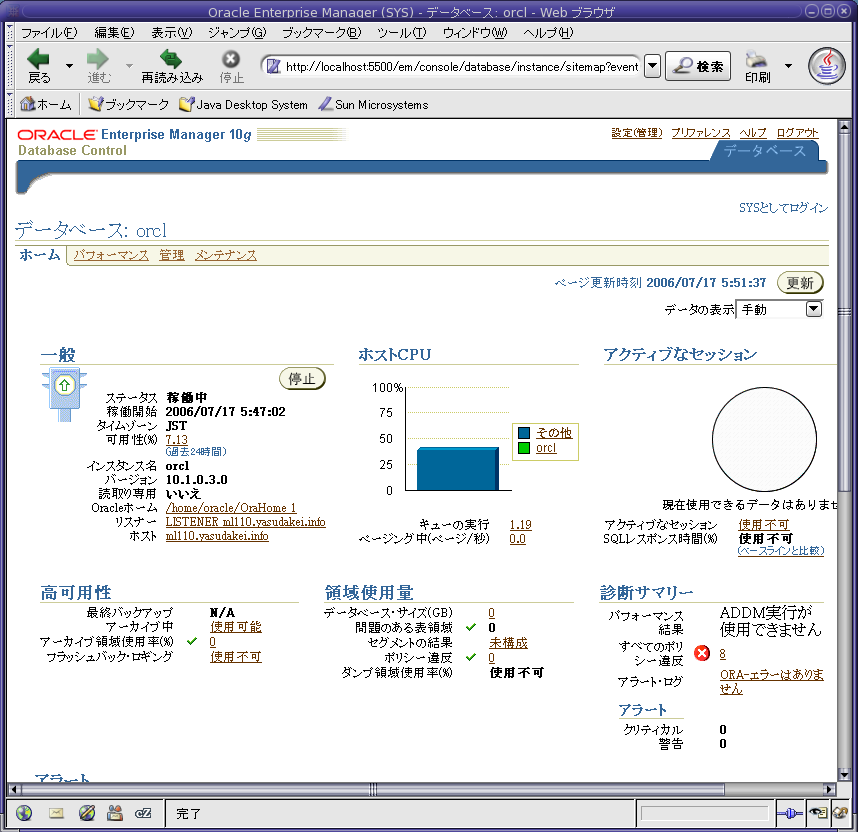The image size is (858, 832).
Task: Click the vertical scrollbar down arrow
Action: 844,775
